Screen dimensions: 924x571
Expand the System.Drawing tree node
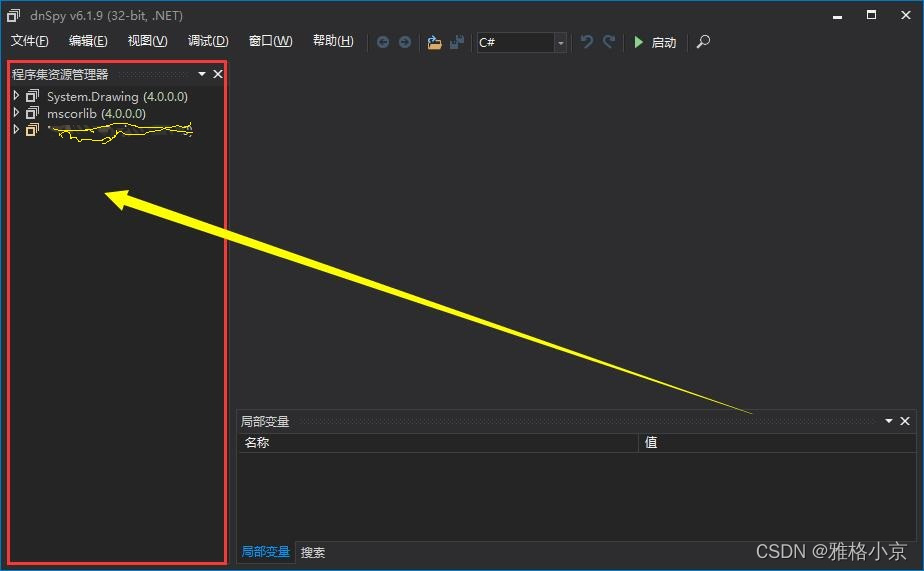point(16,95)
